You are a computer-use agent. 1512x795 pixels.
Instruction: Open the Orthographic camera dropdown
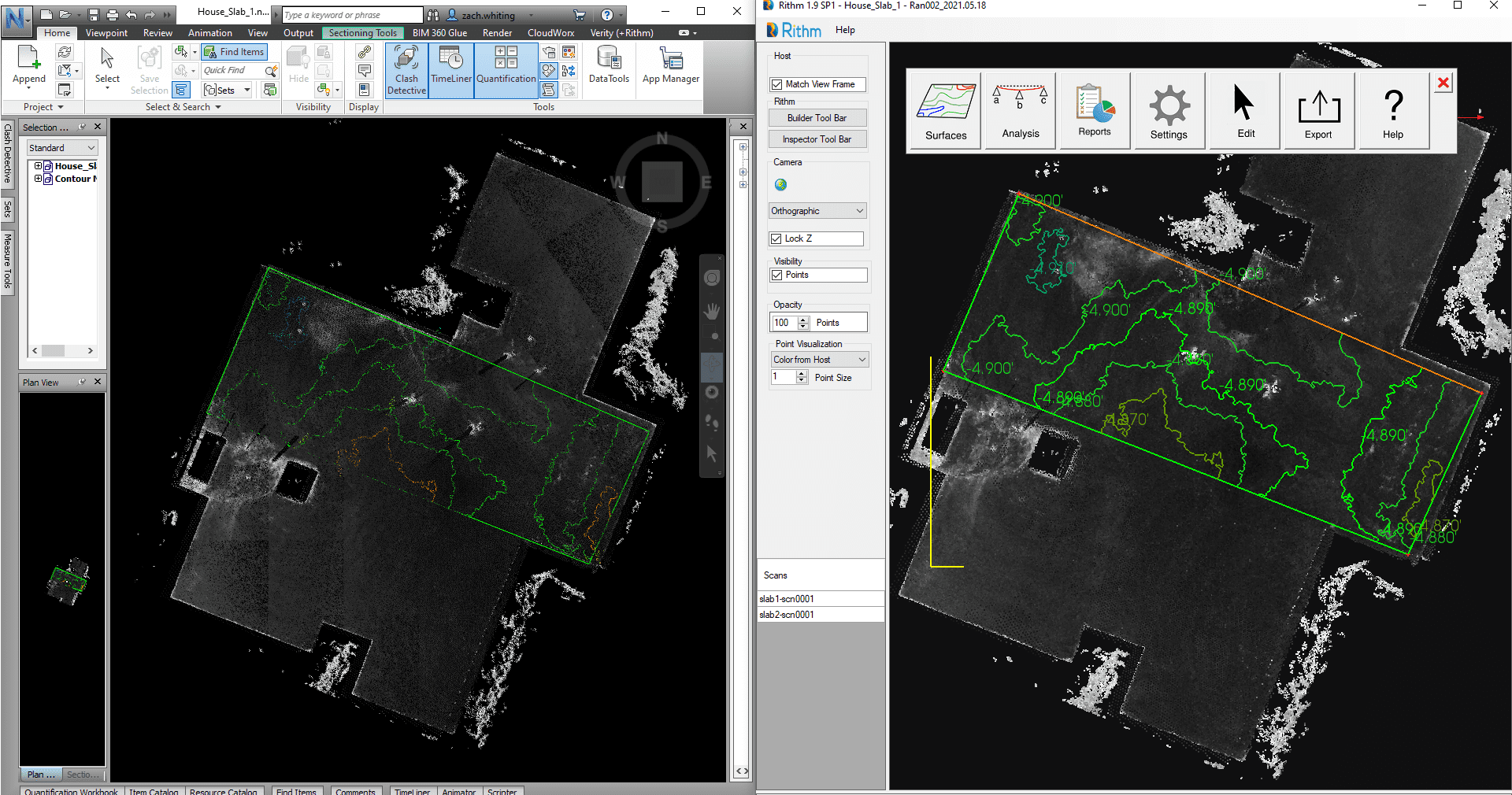click(817, 210)
